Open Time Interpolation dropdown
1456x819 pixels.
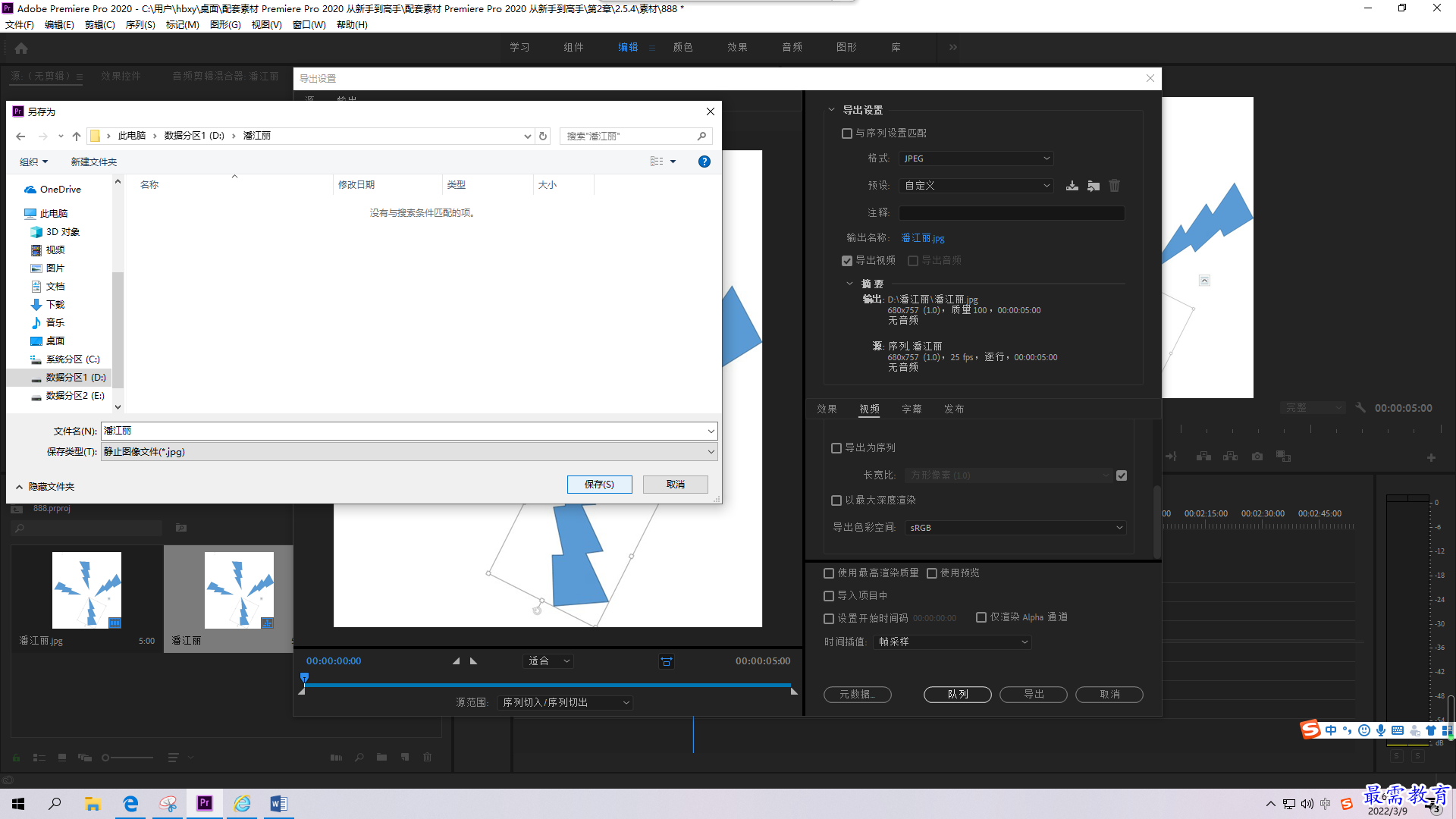click(x=952, y=642)
